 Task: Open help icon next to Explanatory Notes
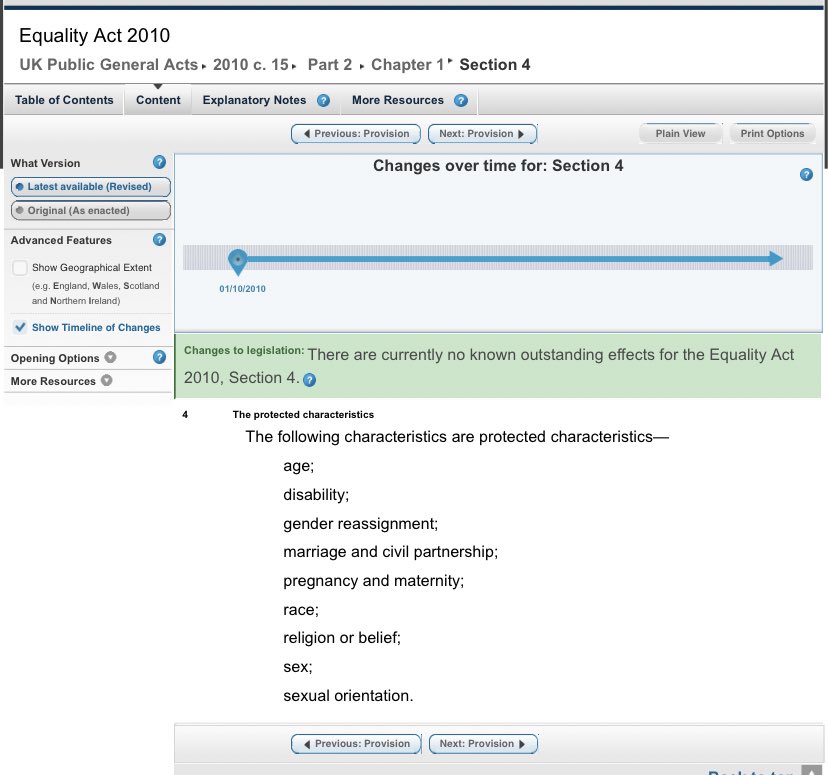[323, 100]
